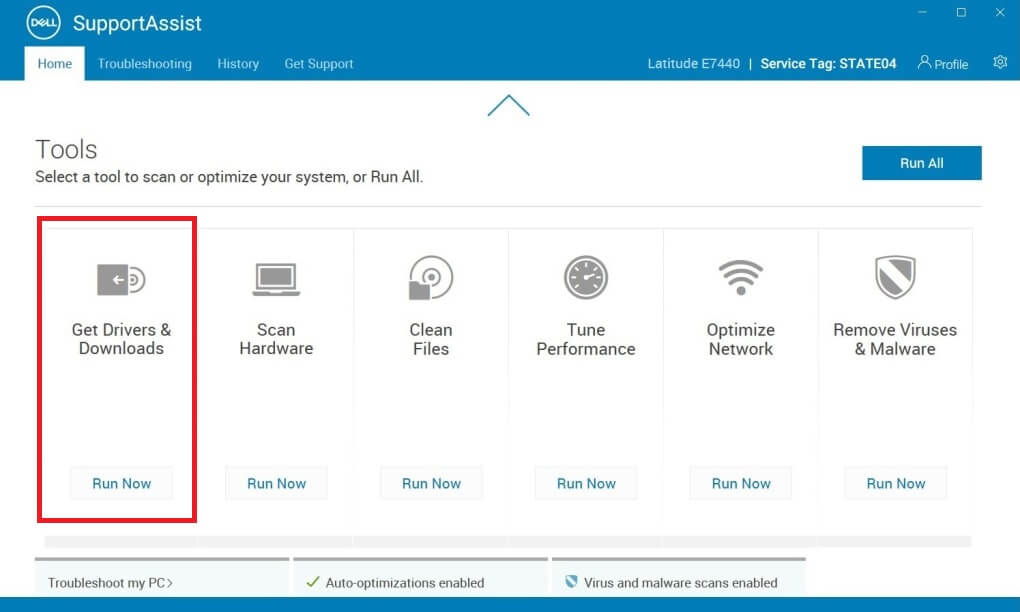Select the Remove Viruses shield icon
Image resolution: width=1020 pixels, height=612 pixels.
pos(895,277)
